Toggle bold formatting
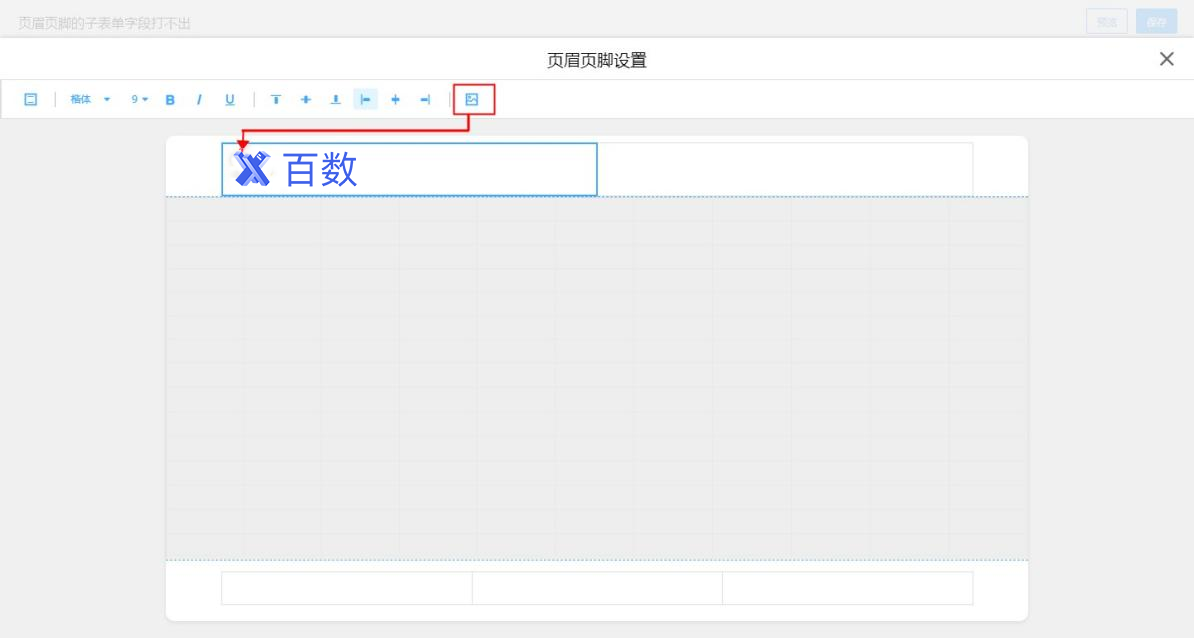 click(x=170, y=99)
